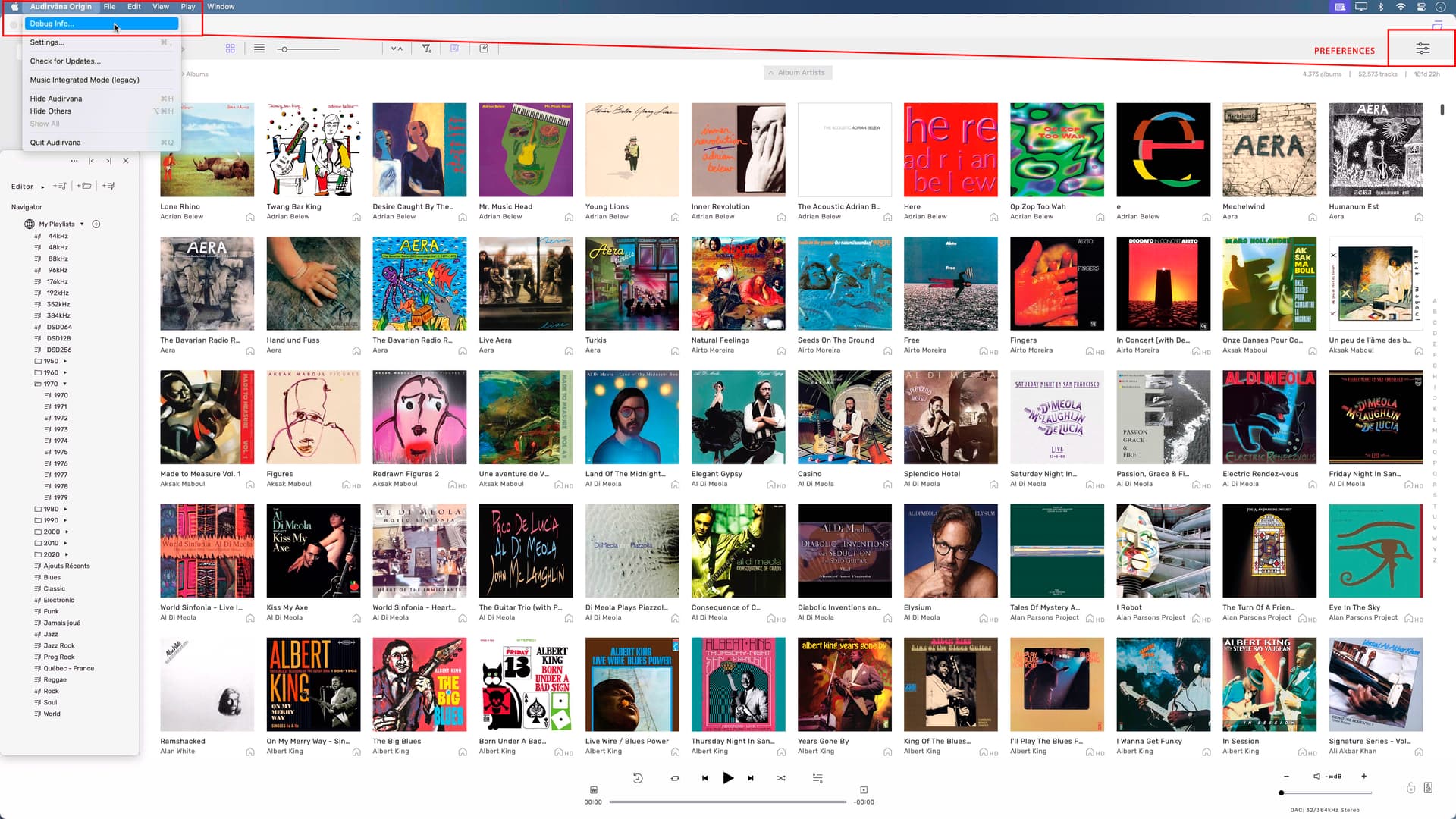Open the sort order arrows control
This screenshot has height=819, width=1456.
tap(397, 49)
